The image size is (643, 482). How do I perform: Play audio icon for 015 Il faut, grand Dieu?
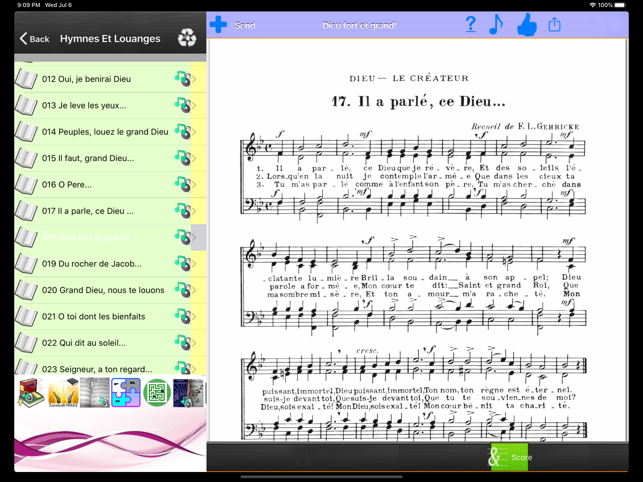coord(182,158)
